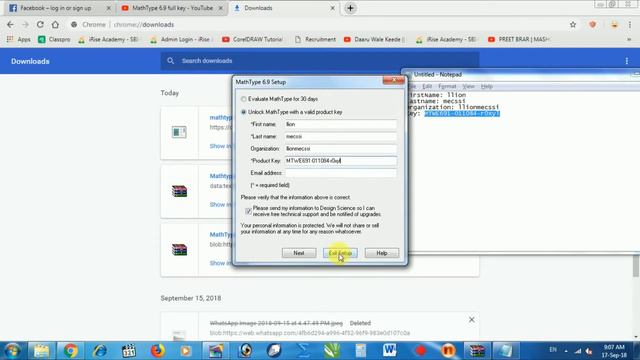The width and height of the screenshot is (640, 360).
Task: Close the Facebook tab
Action: [108, 8]
